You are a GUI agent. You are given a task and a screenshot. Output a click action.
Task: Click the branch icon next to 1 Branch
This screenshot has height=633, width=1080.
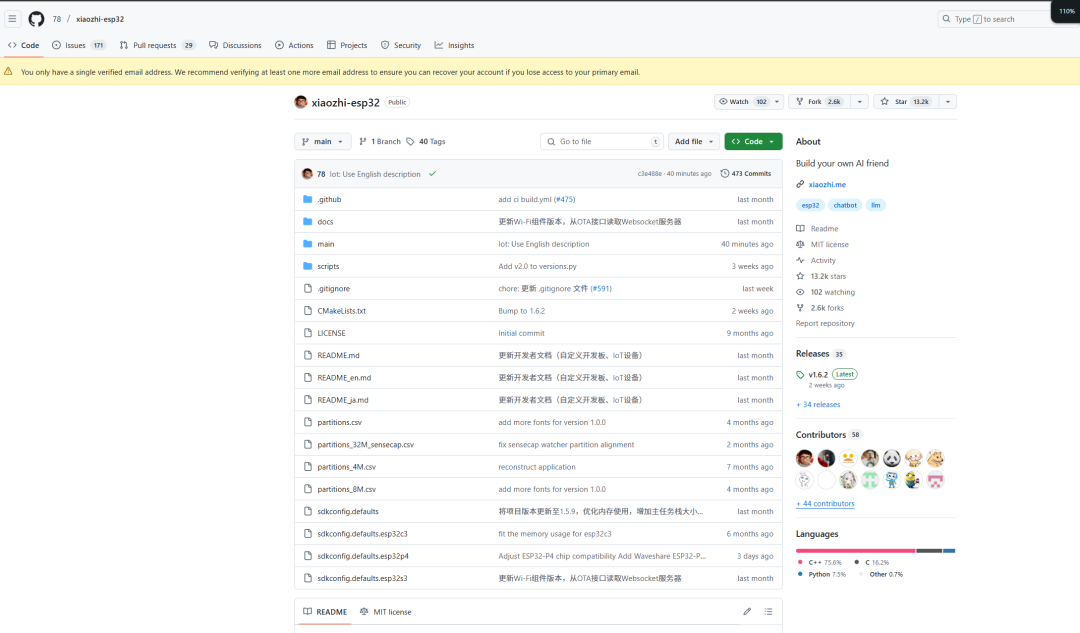[363, 141]
